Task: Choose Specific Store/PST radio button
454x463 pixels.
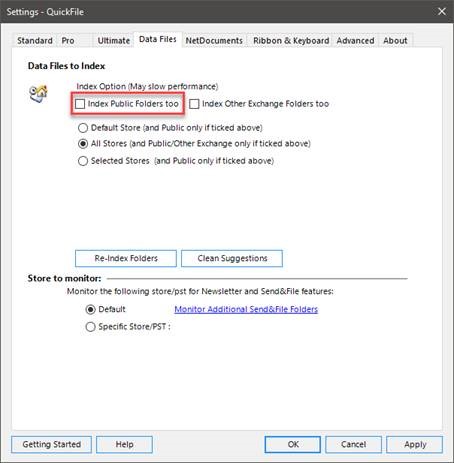Action: click(90, 327)
